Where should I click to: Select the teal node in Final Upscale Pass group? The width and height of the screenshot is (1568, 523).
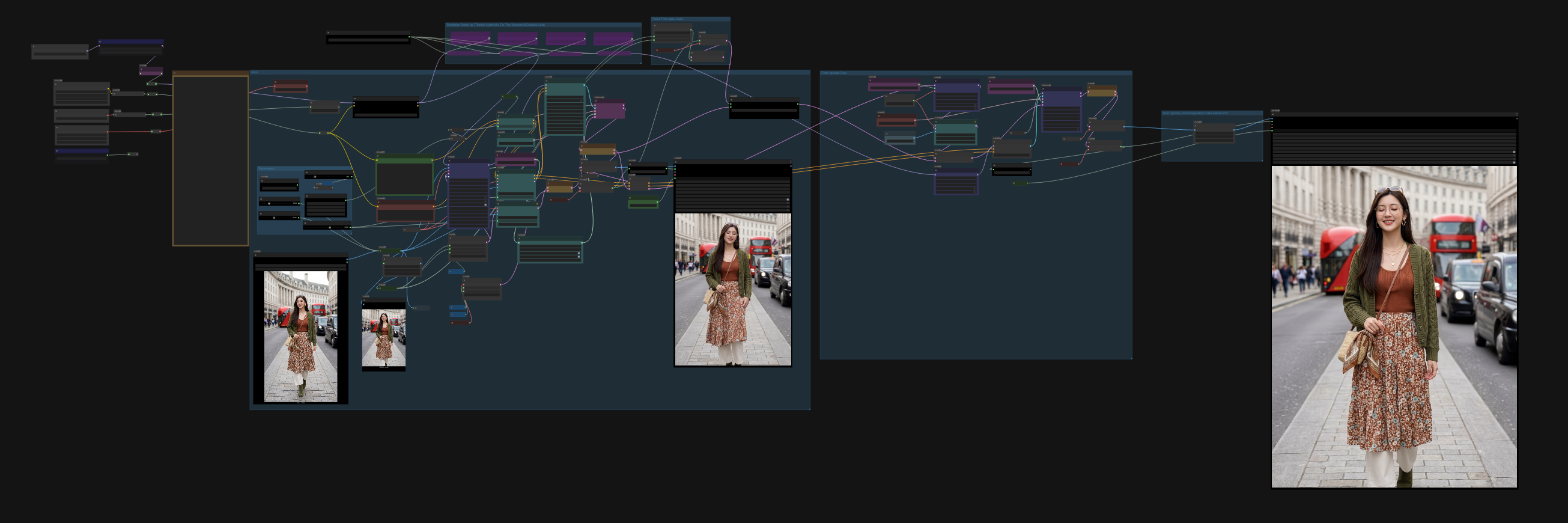pos(956,133)
